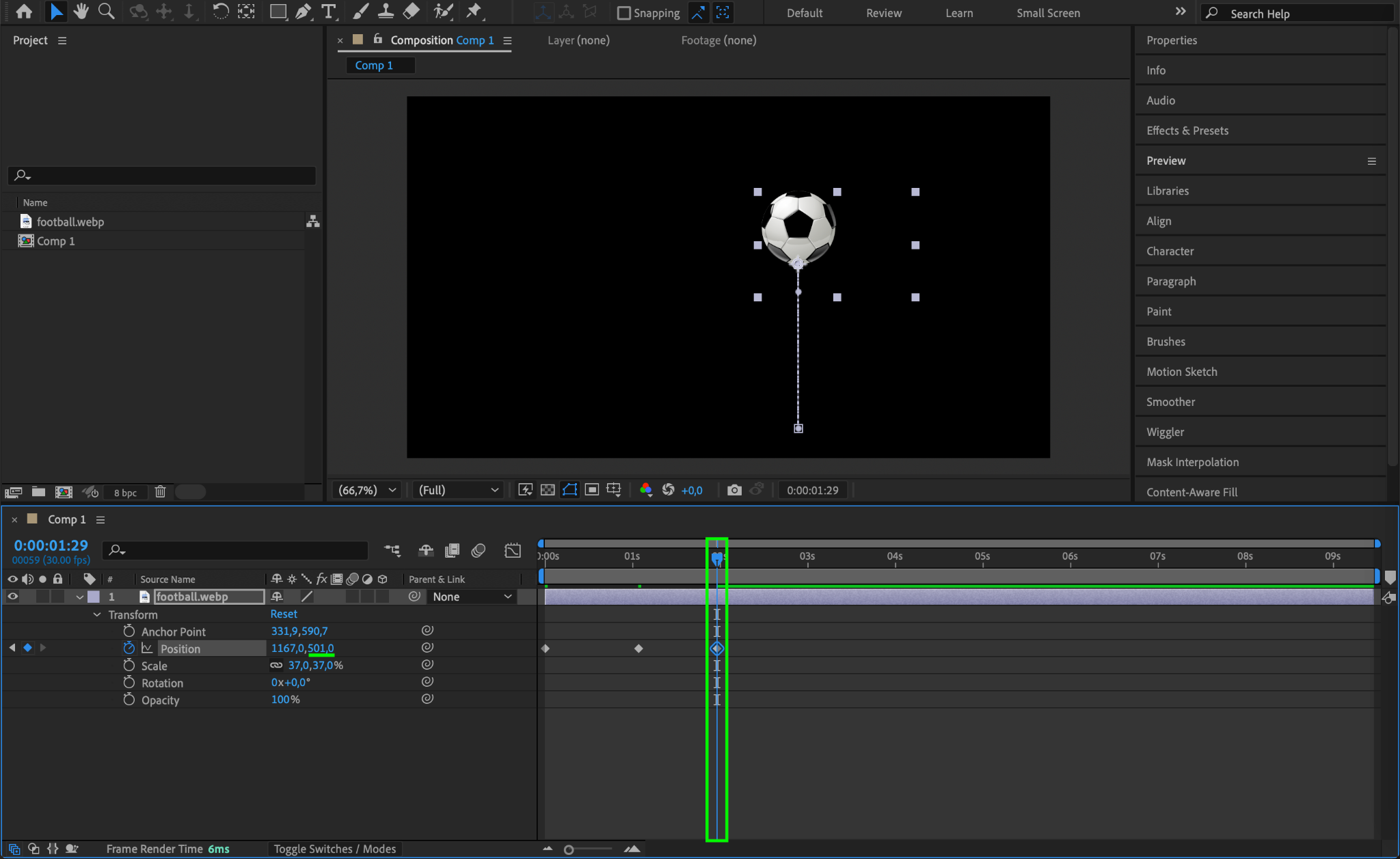
Task: Enable the Snapping checkbox
Action: coord(623,13)
